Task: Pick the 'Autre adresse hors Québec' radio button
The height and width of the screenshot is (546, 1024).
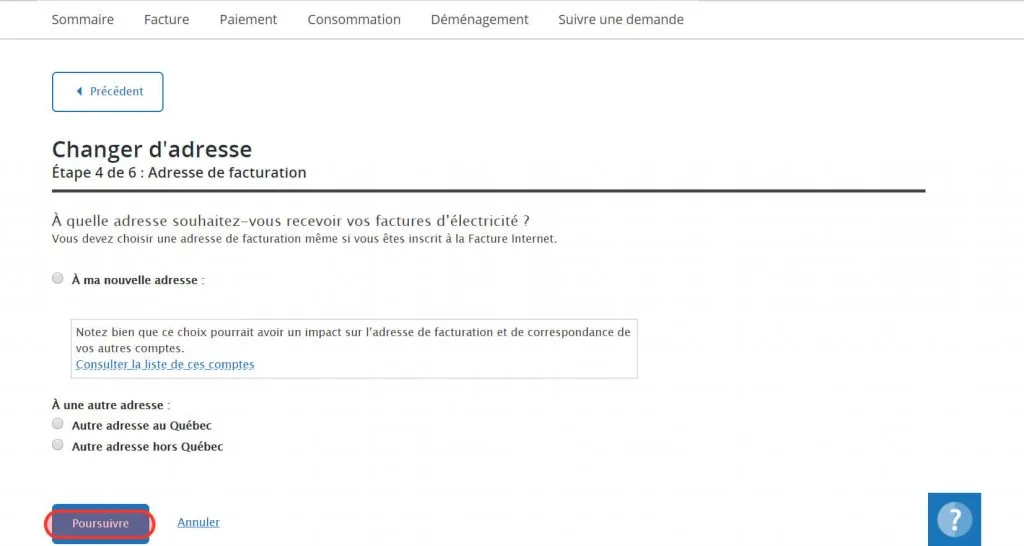Action: 57,445
